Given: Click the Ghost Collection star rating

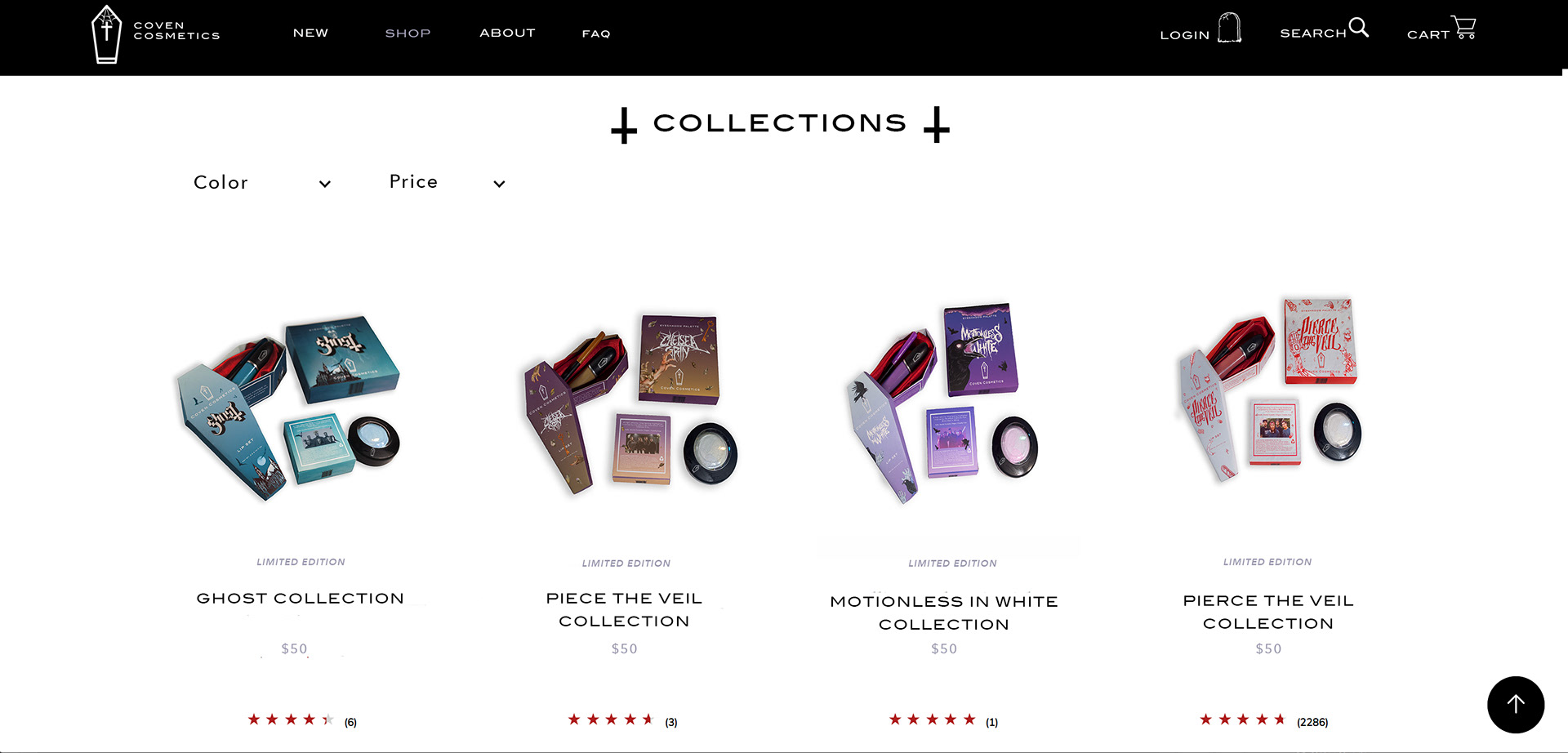Looking at the screenshot, I should click(x=291, y=720).
